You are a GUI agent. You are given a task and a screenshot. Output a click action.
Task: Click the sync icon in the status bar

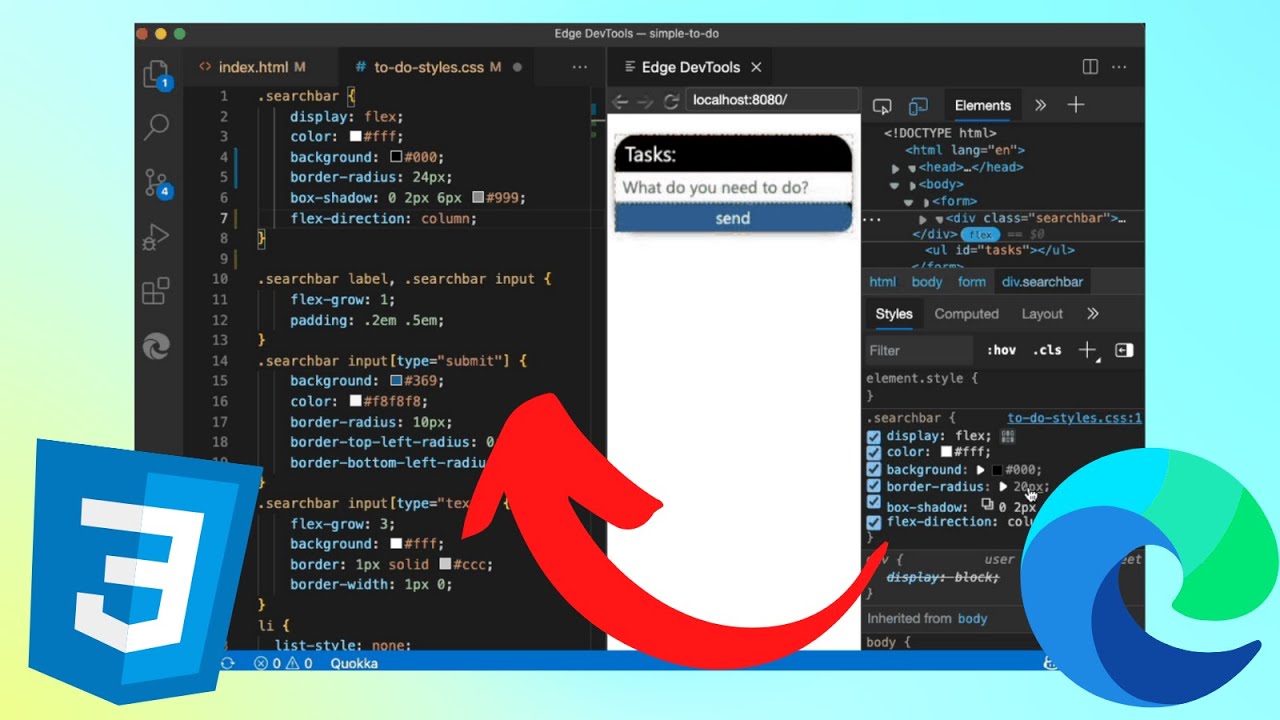(228, 663)
